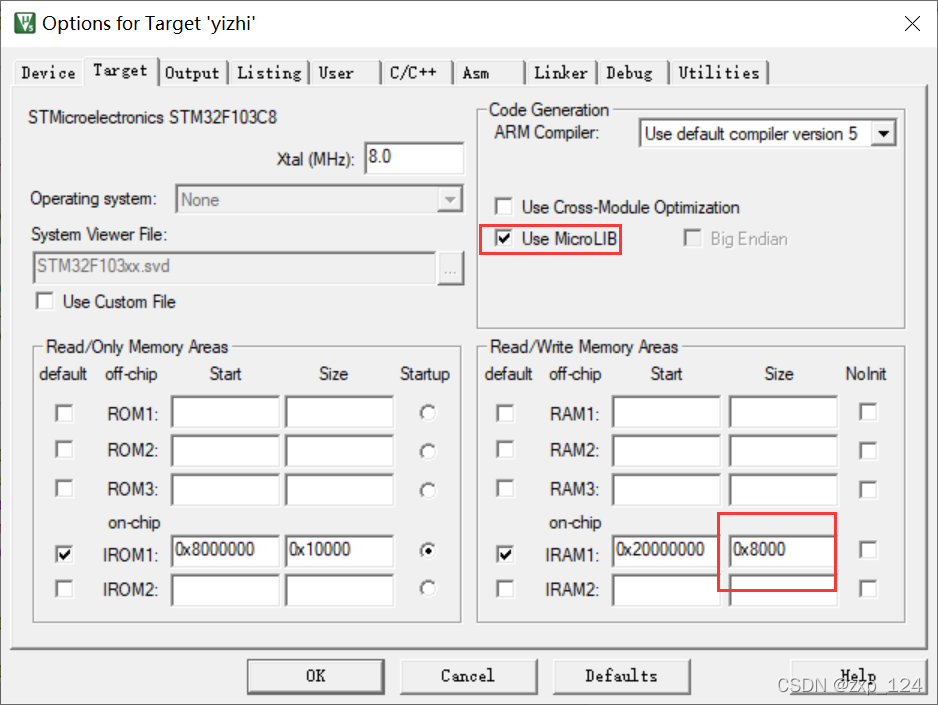The image size is (938, 705).
Task: Click the Help button
Action: pyautogui.click(x=858, y=676)
